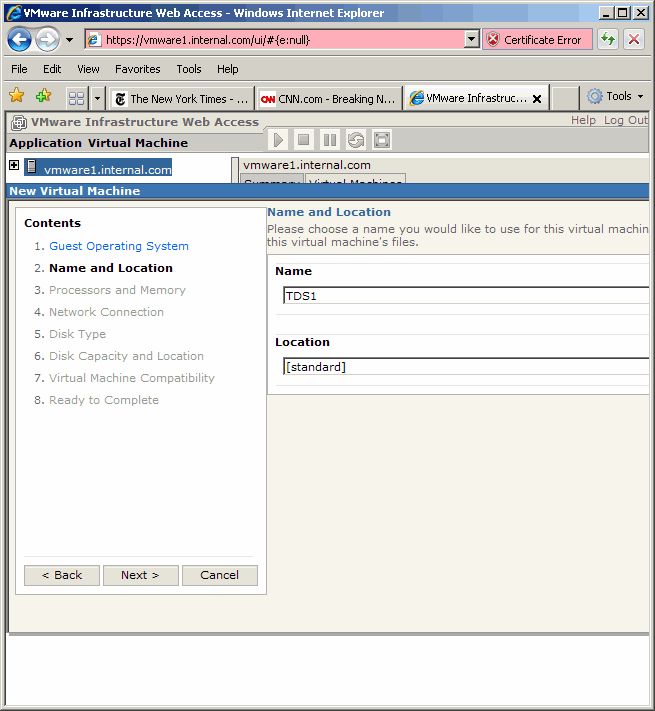Click the Favorites star icon
Screen dimensions: 655x711
click(17, 97)
